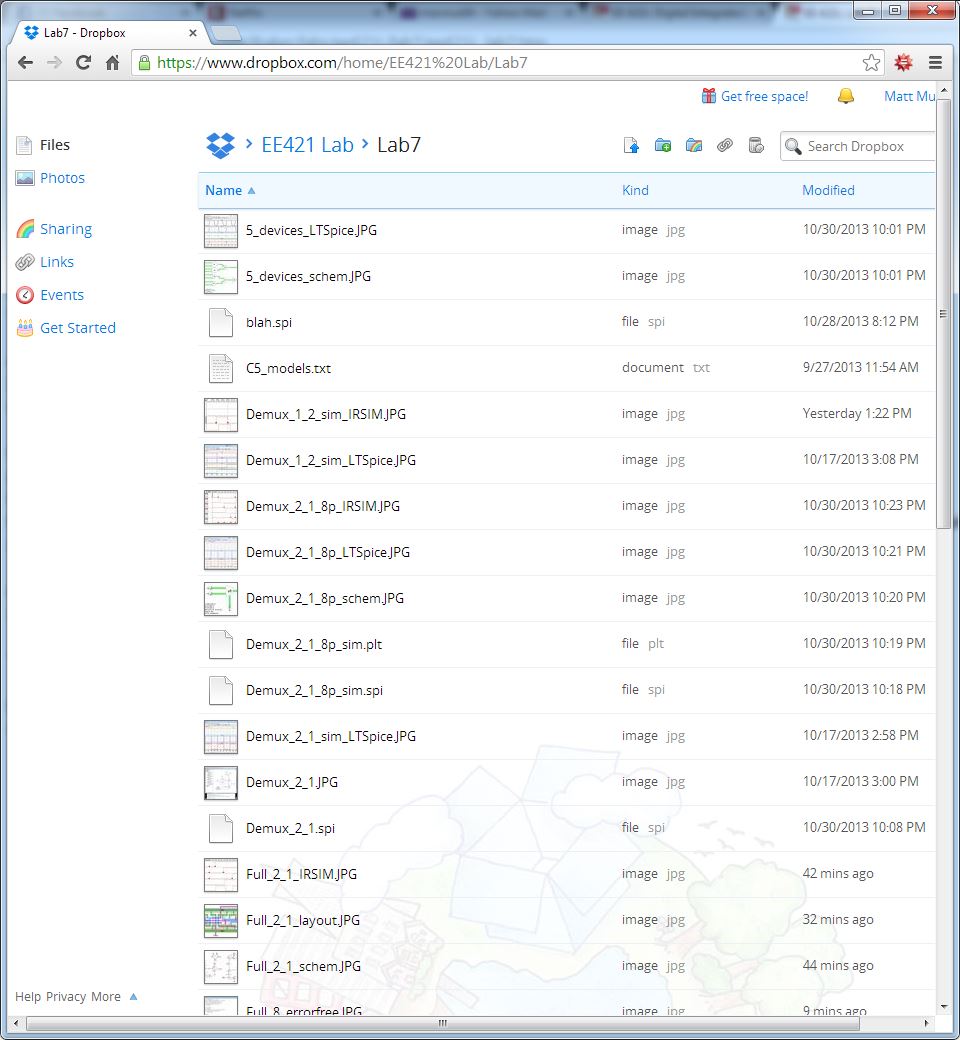
Task: Bookmark this page using the star icon
Action: [871, 61]
